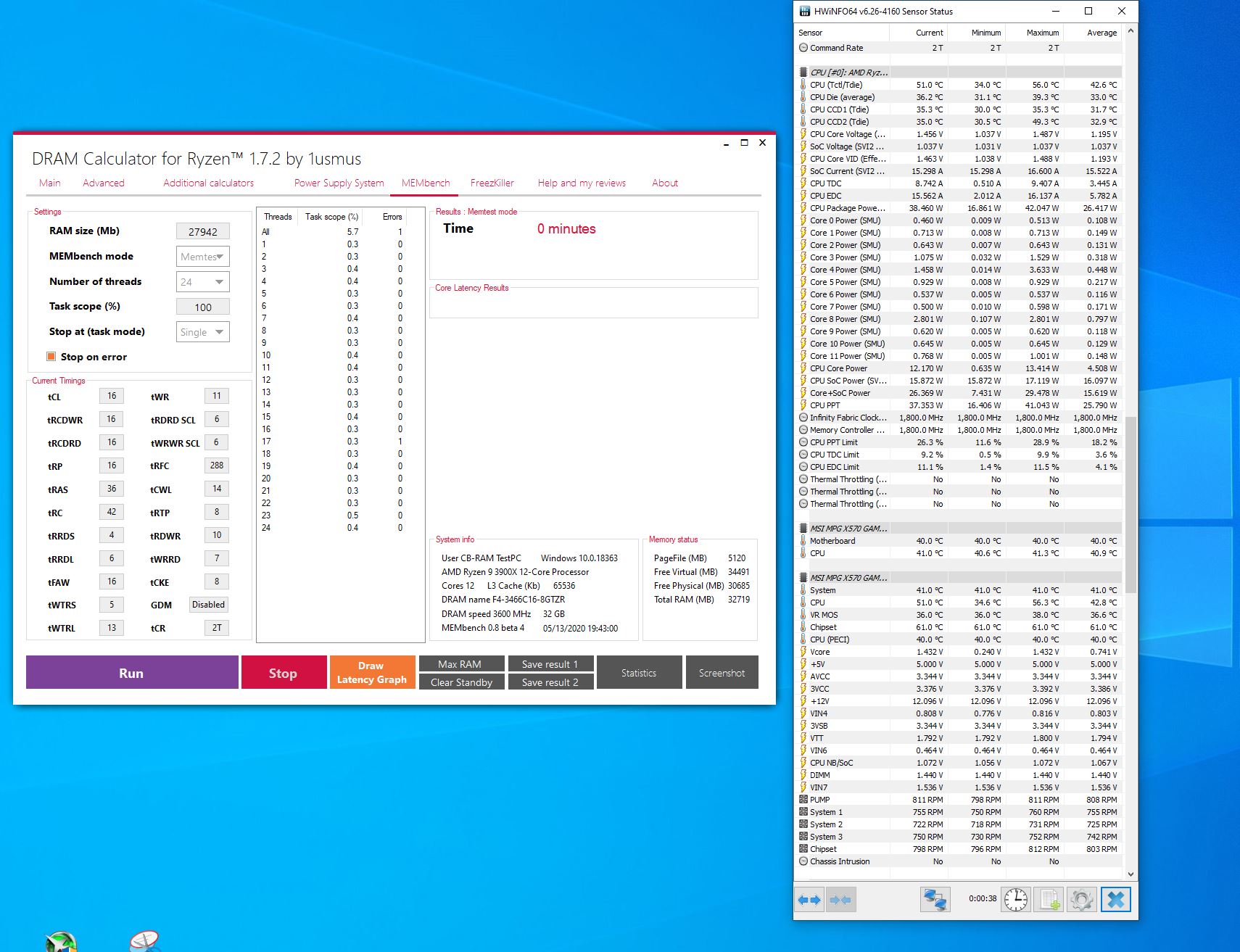Click the RAM size (Mb) field

203,231
